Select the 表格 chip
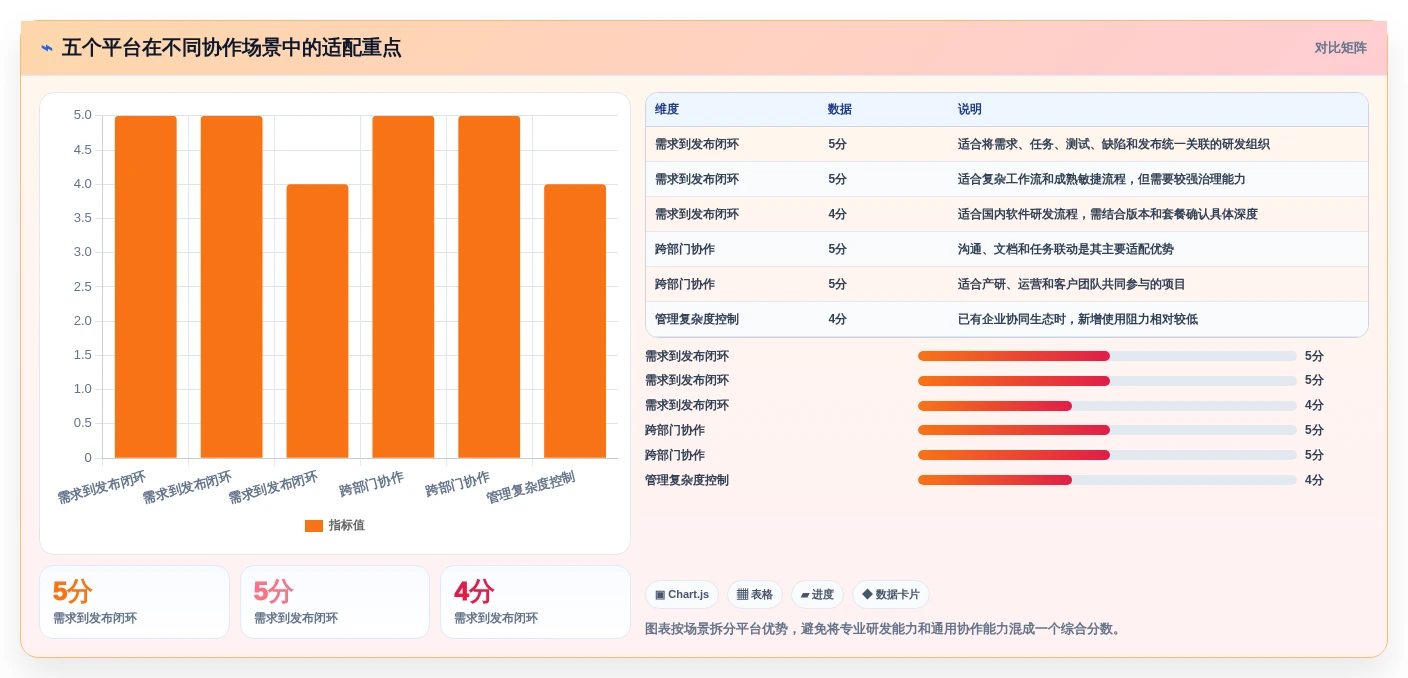Viewport: 1408px width, 678px height. [x=755, y=595]
